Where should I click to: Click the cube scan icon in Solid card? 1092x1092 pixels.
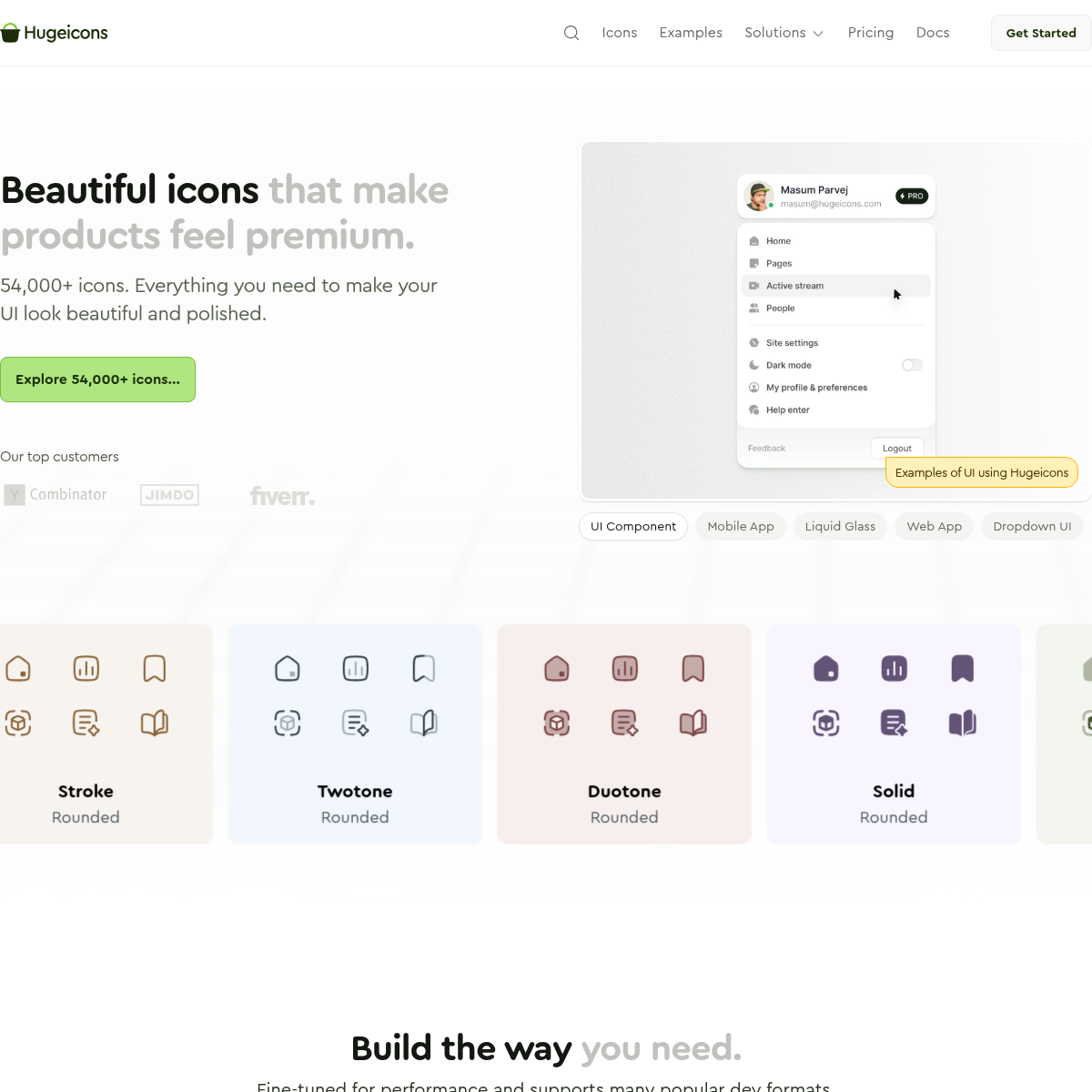pos(826,723)
